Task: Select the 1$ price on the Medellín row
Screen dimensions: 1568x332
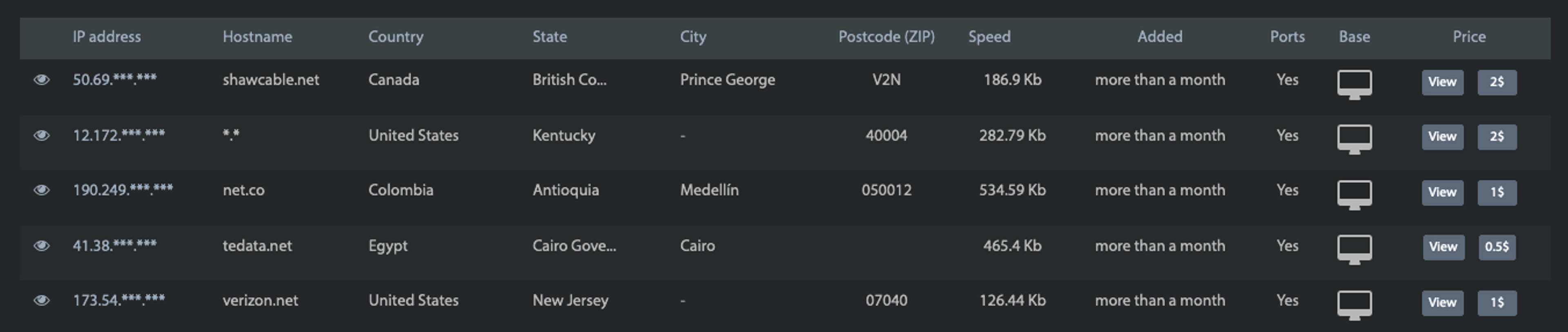Action: point(1498,193)
